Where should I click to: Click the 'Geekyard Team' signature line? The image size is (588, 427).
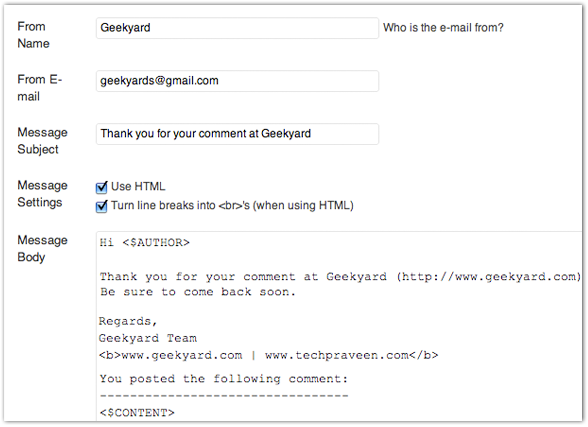coord(148,338)
